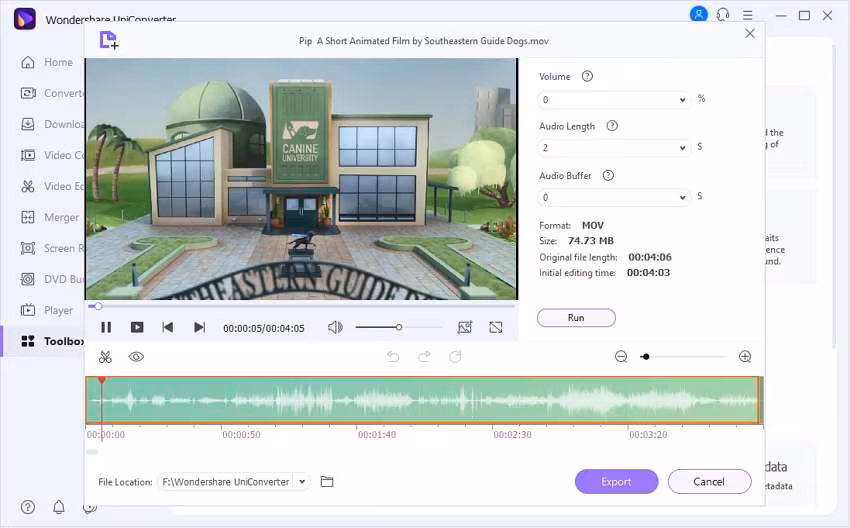Click the red playhead marker on waveform

click(102, 381)
